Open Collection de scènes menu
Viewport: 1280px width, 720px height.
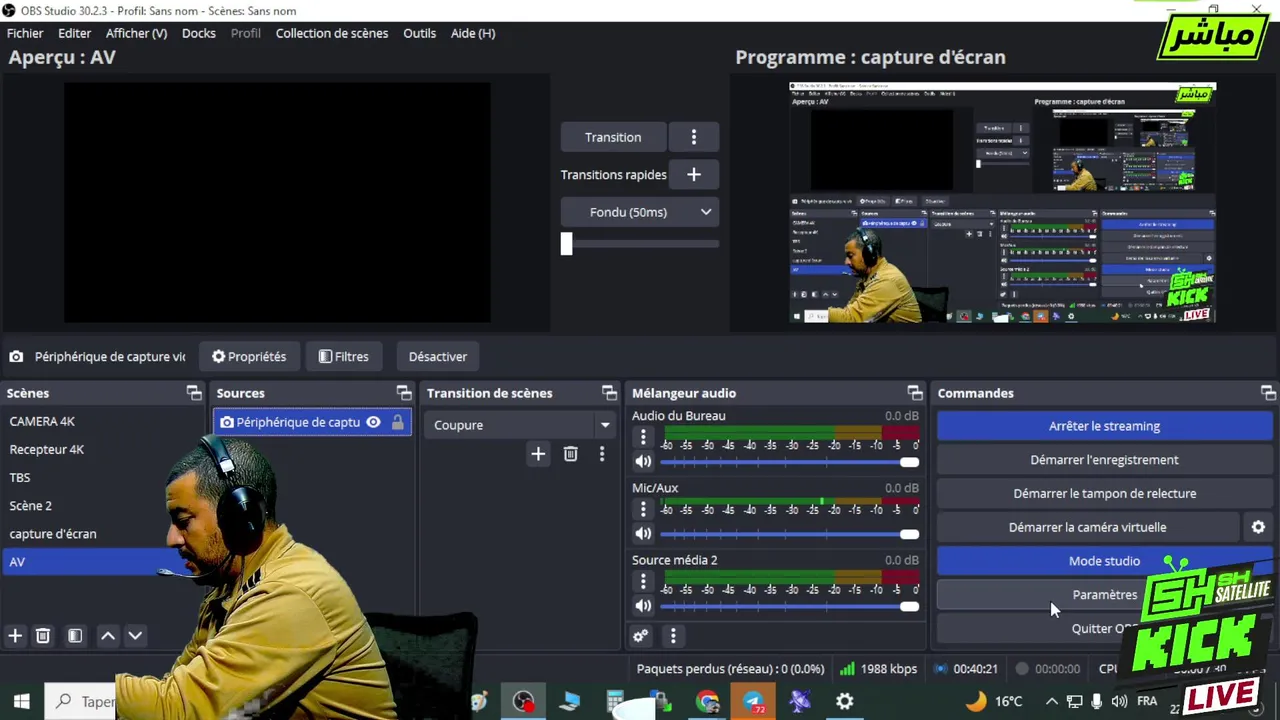pos(332,33)
